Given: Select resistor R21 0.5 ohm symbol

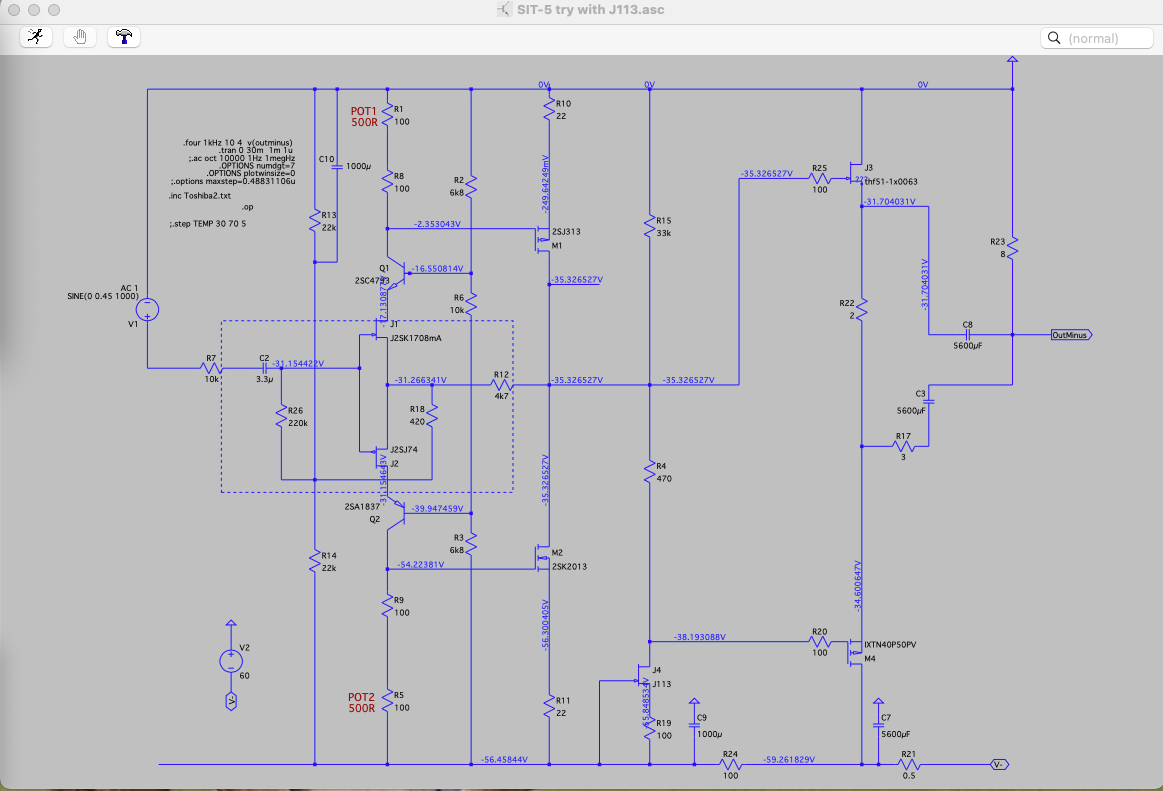Looking at the screenshot, I should point(909,765).
